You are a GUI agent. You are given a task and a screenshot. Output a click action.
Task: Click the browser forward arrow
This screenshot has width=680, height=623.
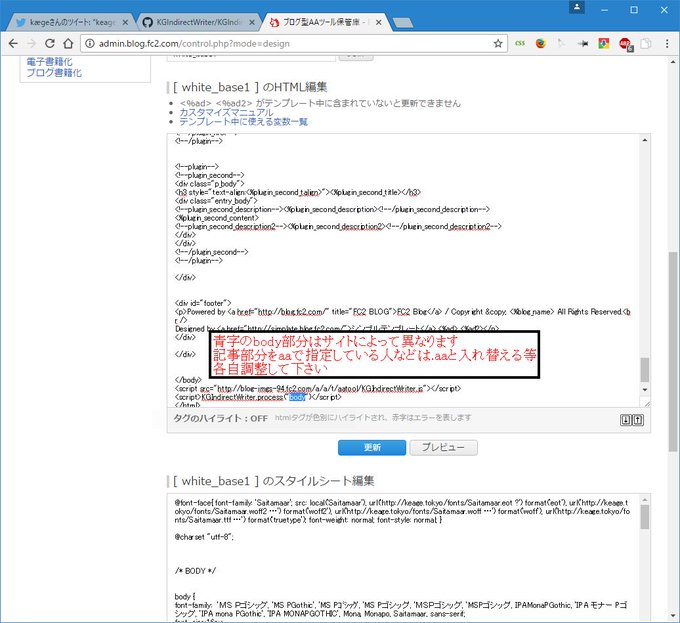[x=31, y=43]
